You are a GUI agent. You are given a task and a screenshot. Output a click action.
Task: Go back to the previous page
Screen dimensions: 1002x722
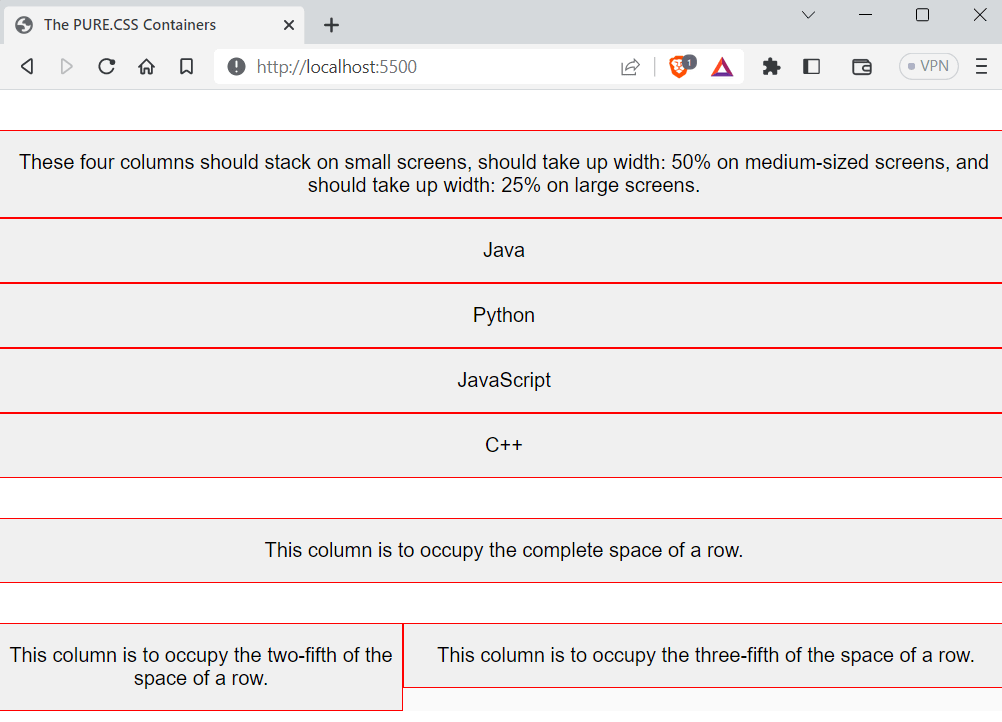(27, 66)
